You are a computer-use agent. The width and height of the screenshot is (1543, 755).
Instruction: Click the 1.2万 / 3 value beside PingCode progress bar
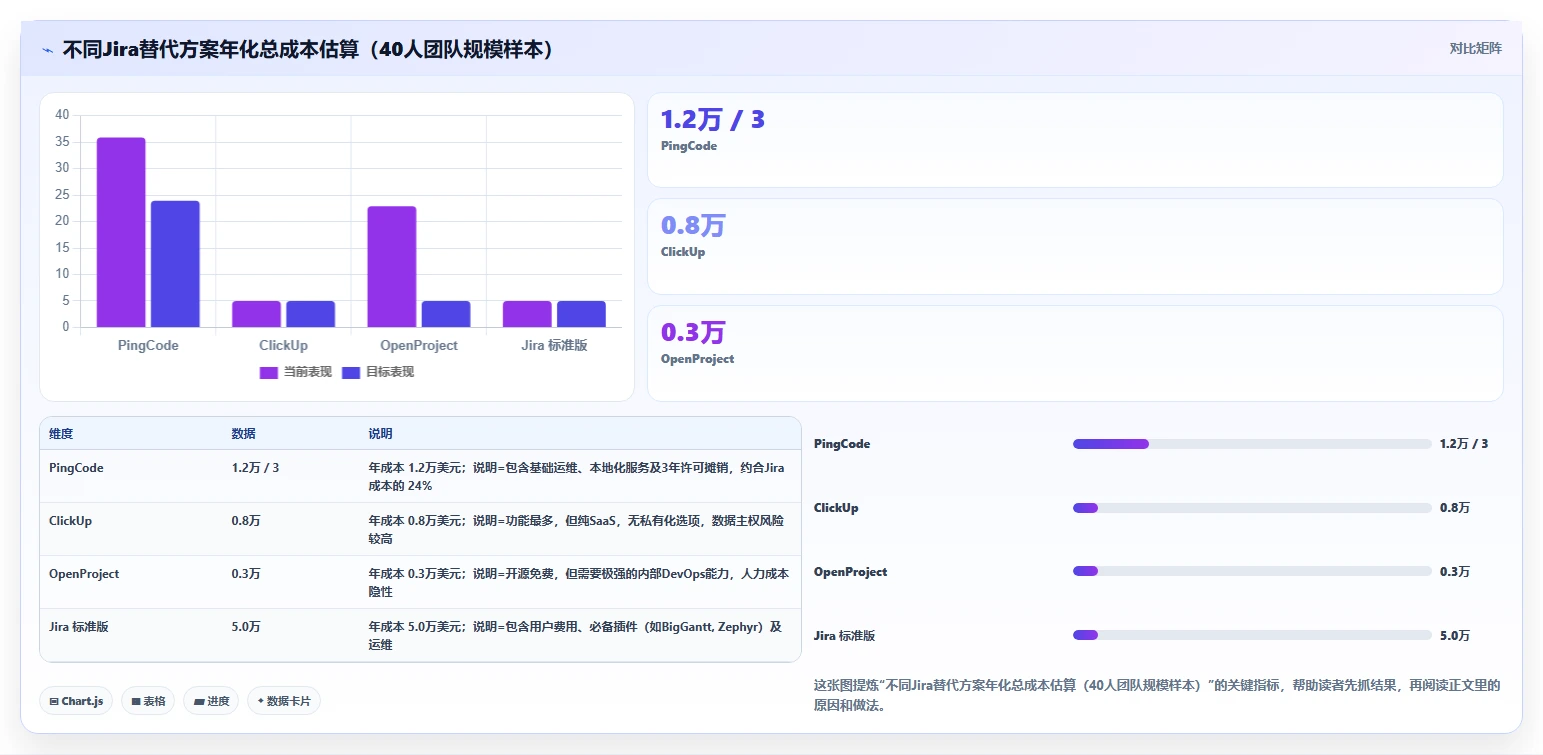1464,444
